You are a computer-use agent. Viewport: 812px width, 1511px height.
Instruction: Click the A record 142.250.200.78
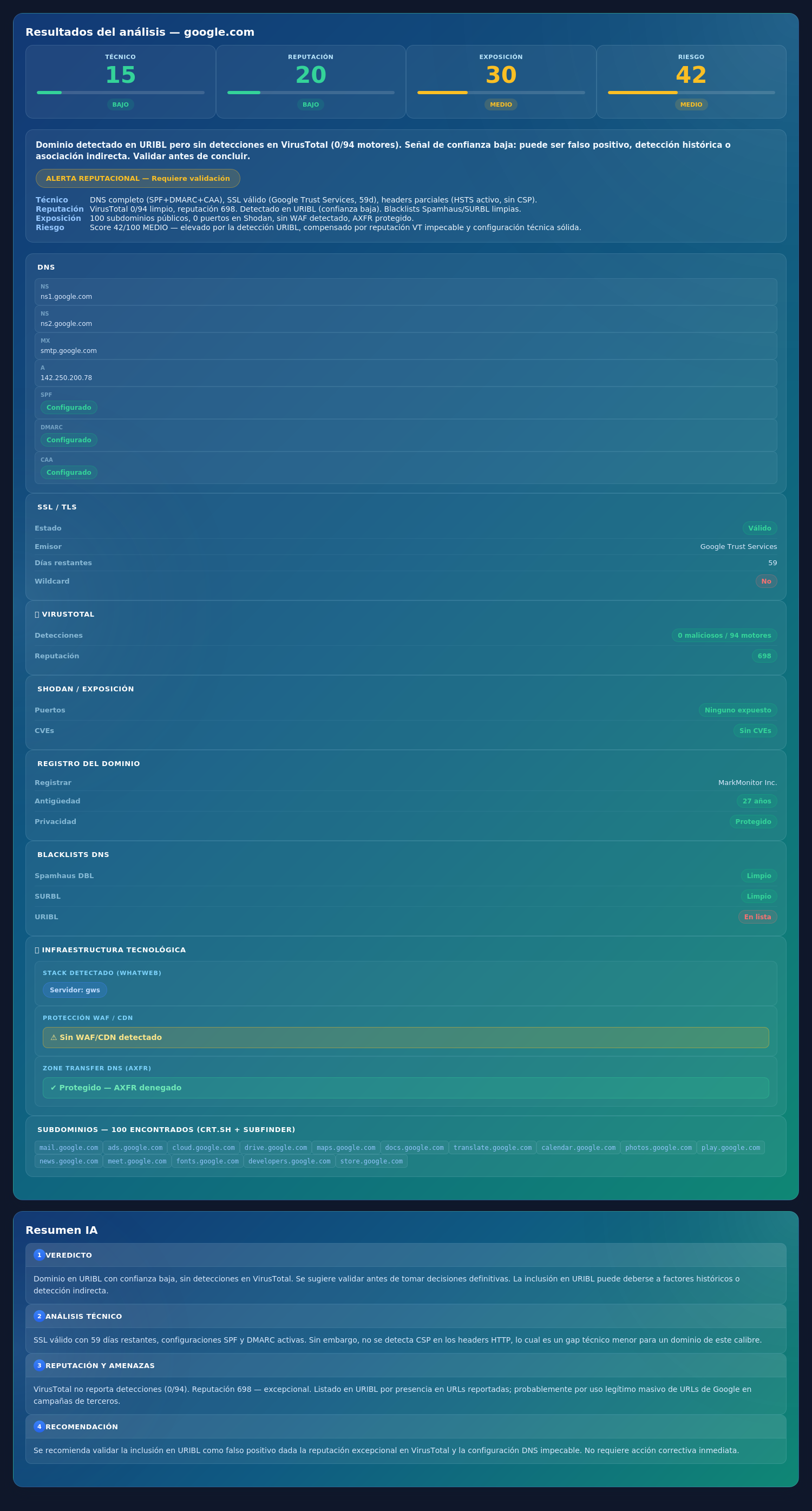click(406, 373)
